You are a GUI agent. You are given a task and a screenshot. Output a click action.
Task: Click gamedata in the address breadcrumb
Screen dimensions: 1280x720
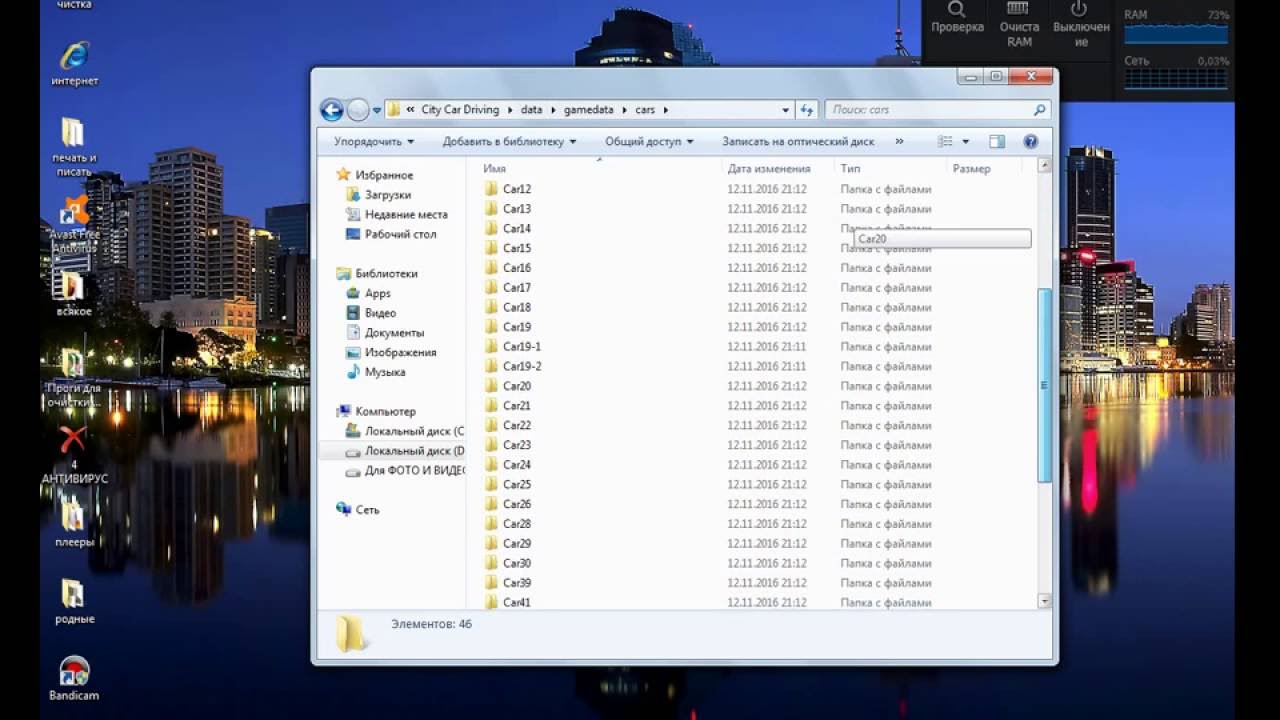[x=589, y=110]
